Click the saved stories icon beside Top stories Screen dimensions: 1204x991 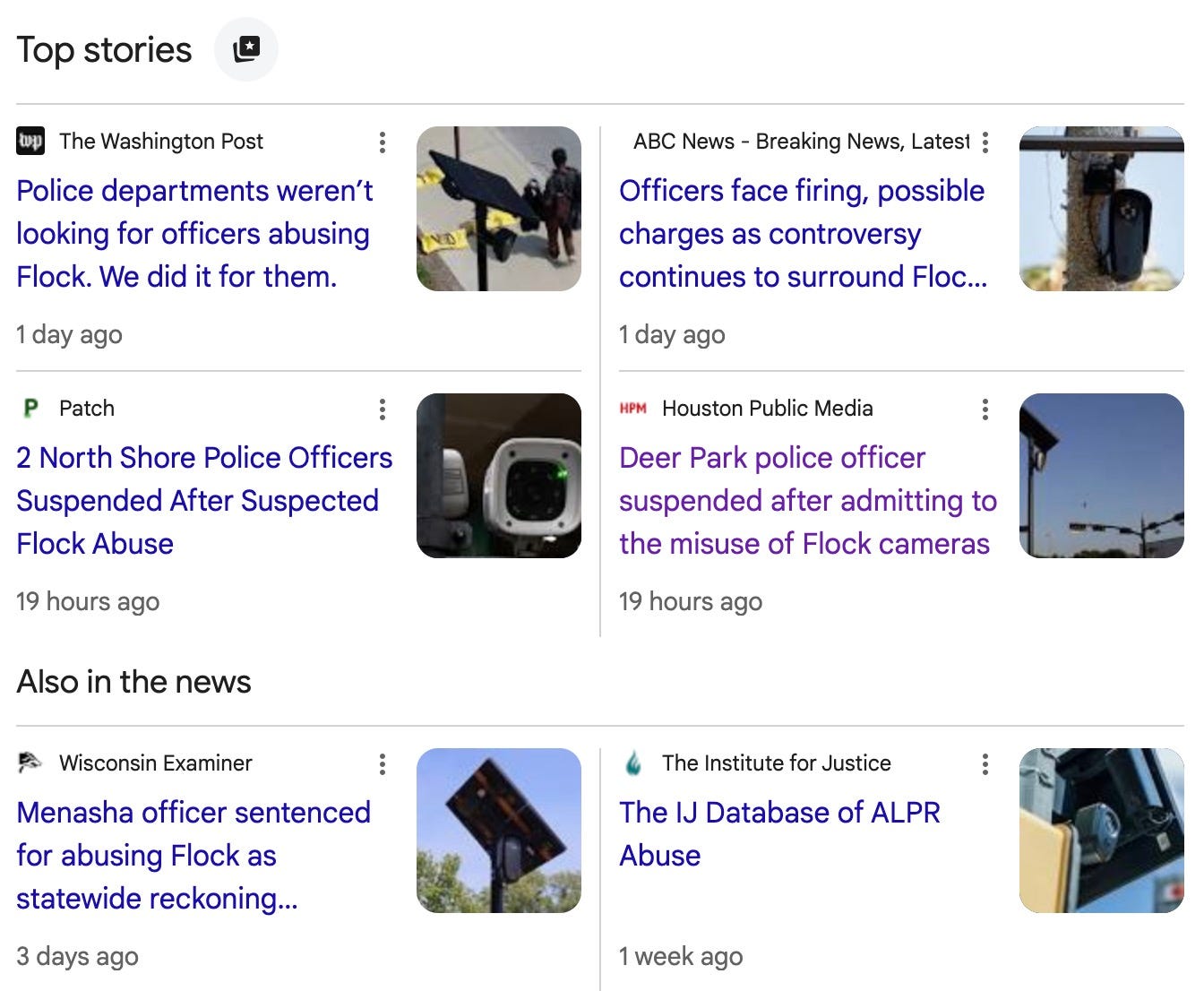coord(246,49)
